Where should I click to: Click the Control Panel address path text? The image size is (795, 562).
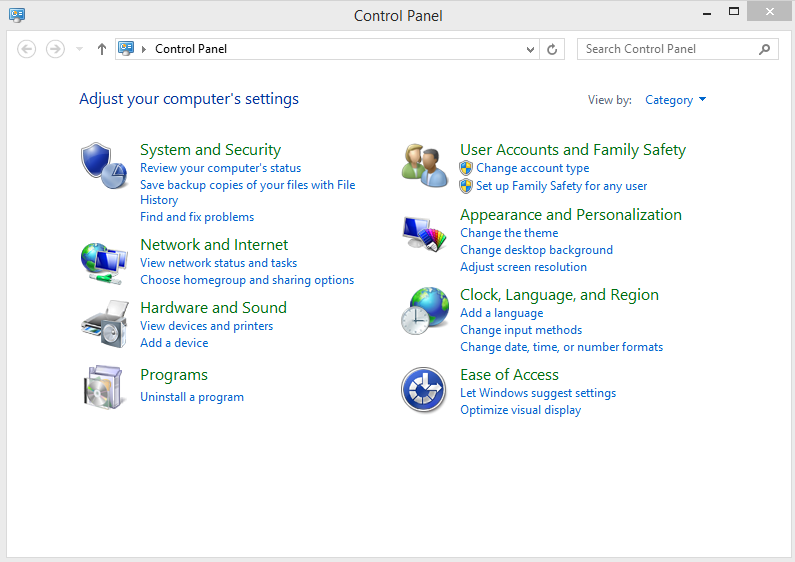point(191,49)
